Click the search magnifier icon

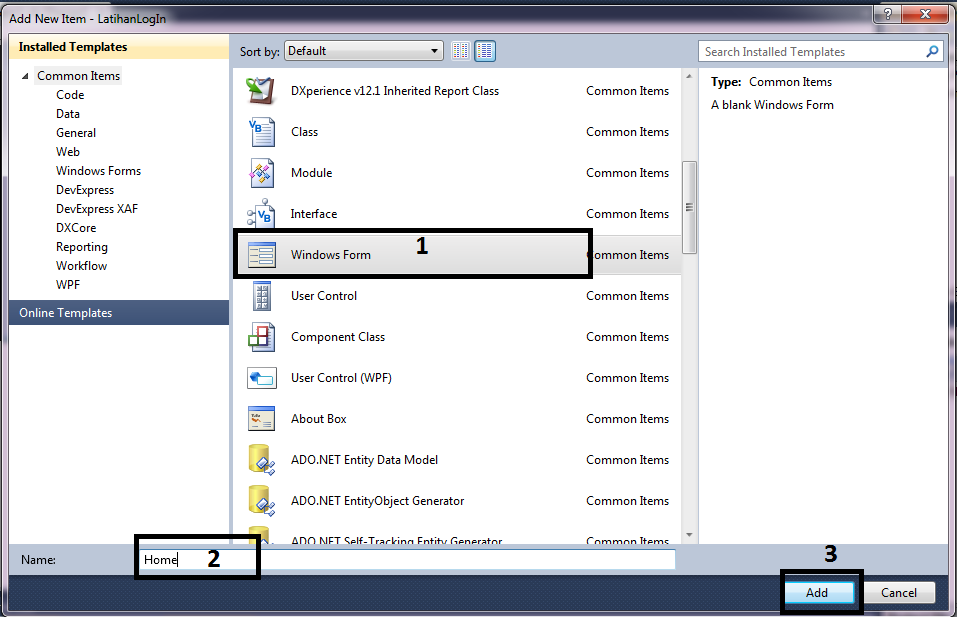click(x=931, y=51)
